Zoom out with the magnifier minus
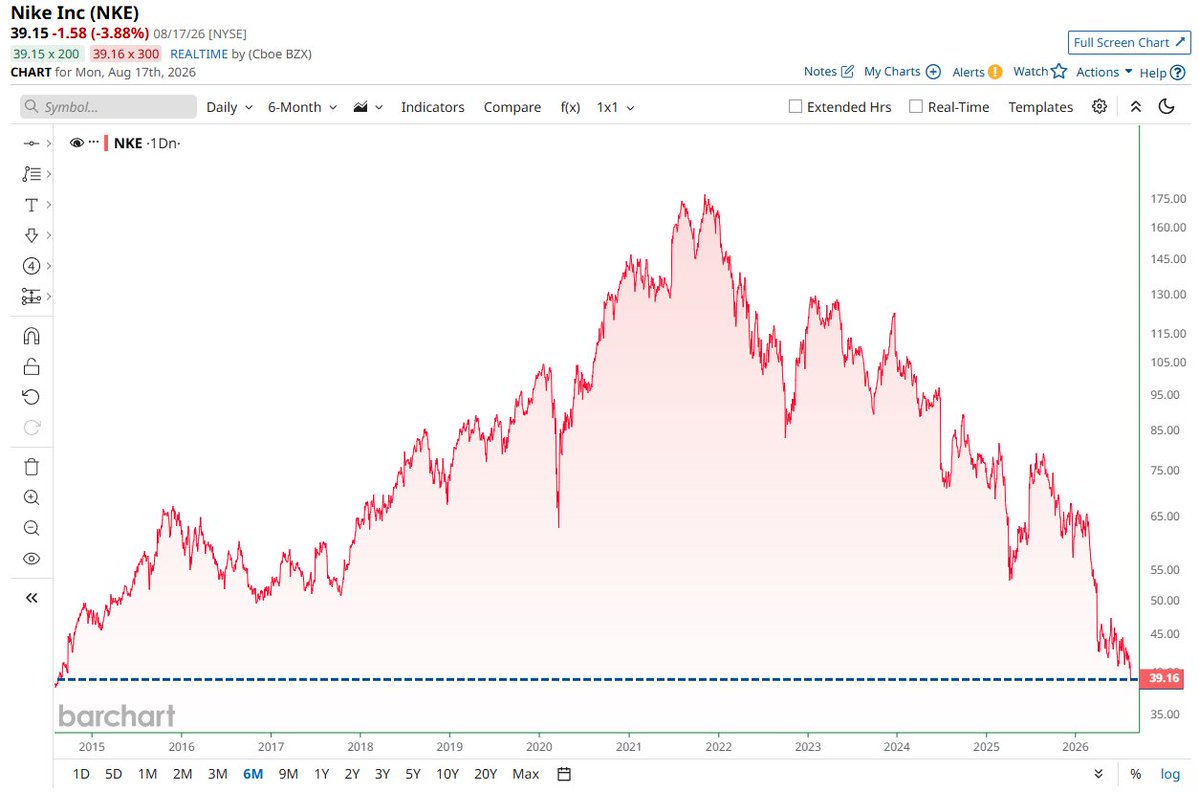1199x792 pixels. pos(31,528)
